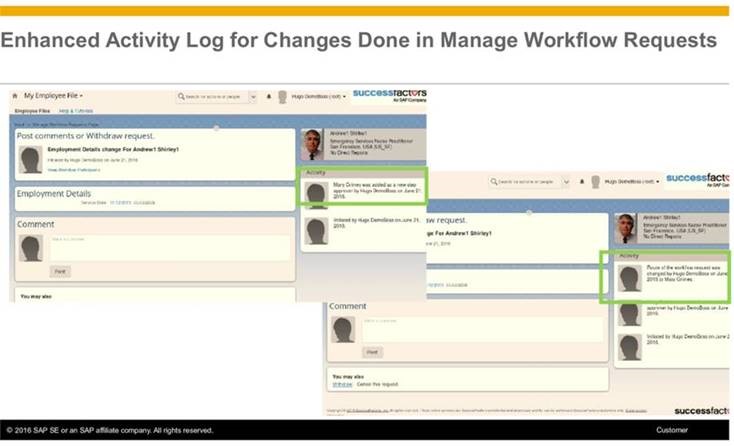Click avatar beside route changed activity entry
This screenshot has width=734, height=446.
630,278
